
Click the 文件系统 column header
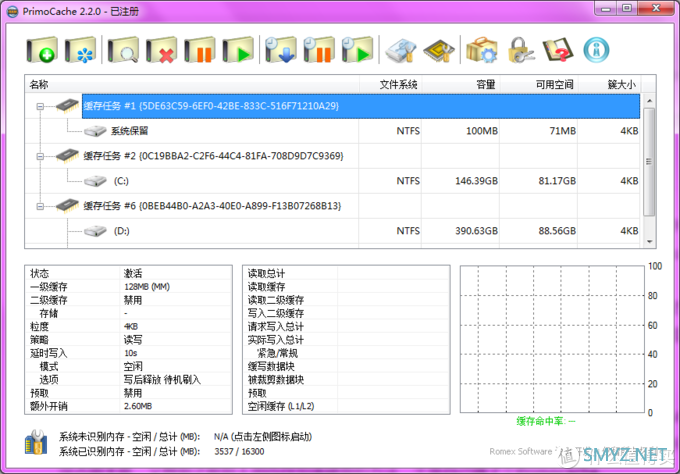click(390, 84)
